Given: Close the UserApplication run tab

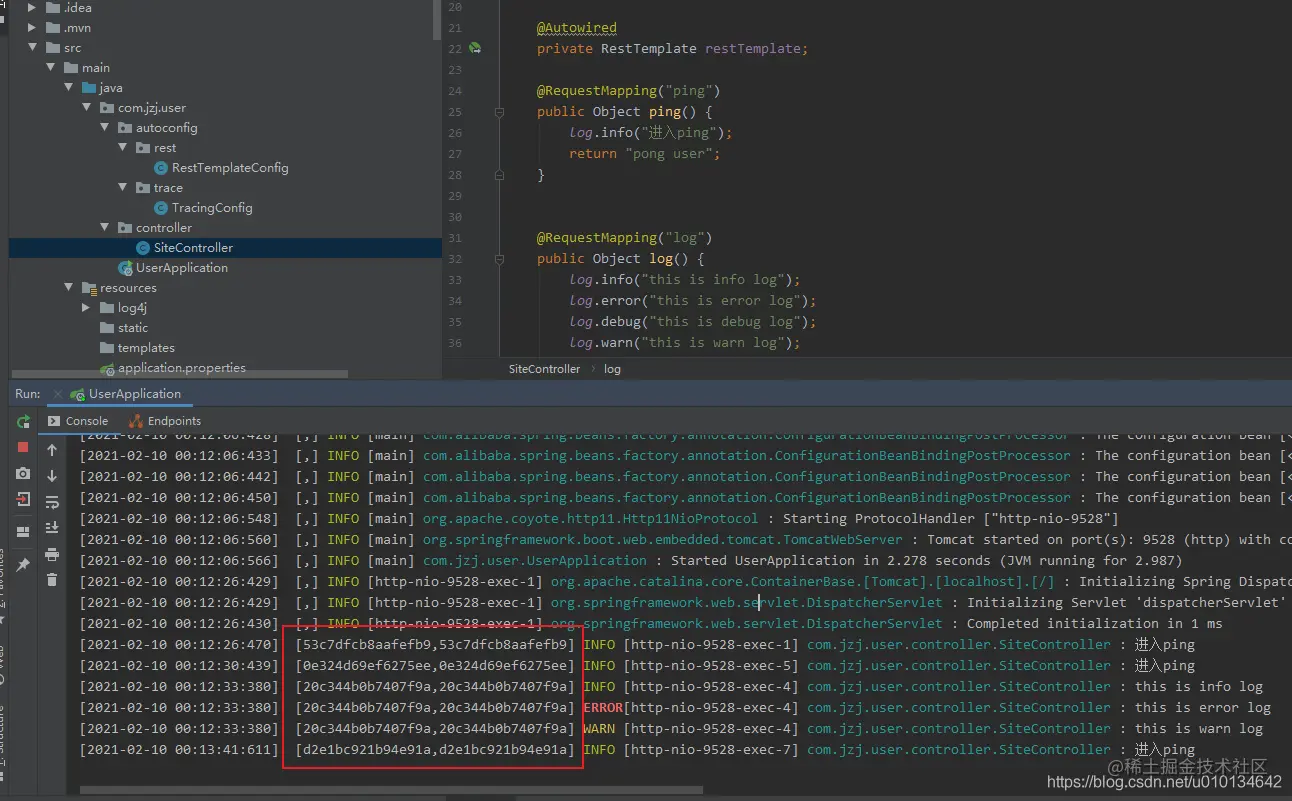Looking at the screenshot, I should point(58,394).
